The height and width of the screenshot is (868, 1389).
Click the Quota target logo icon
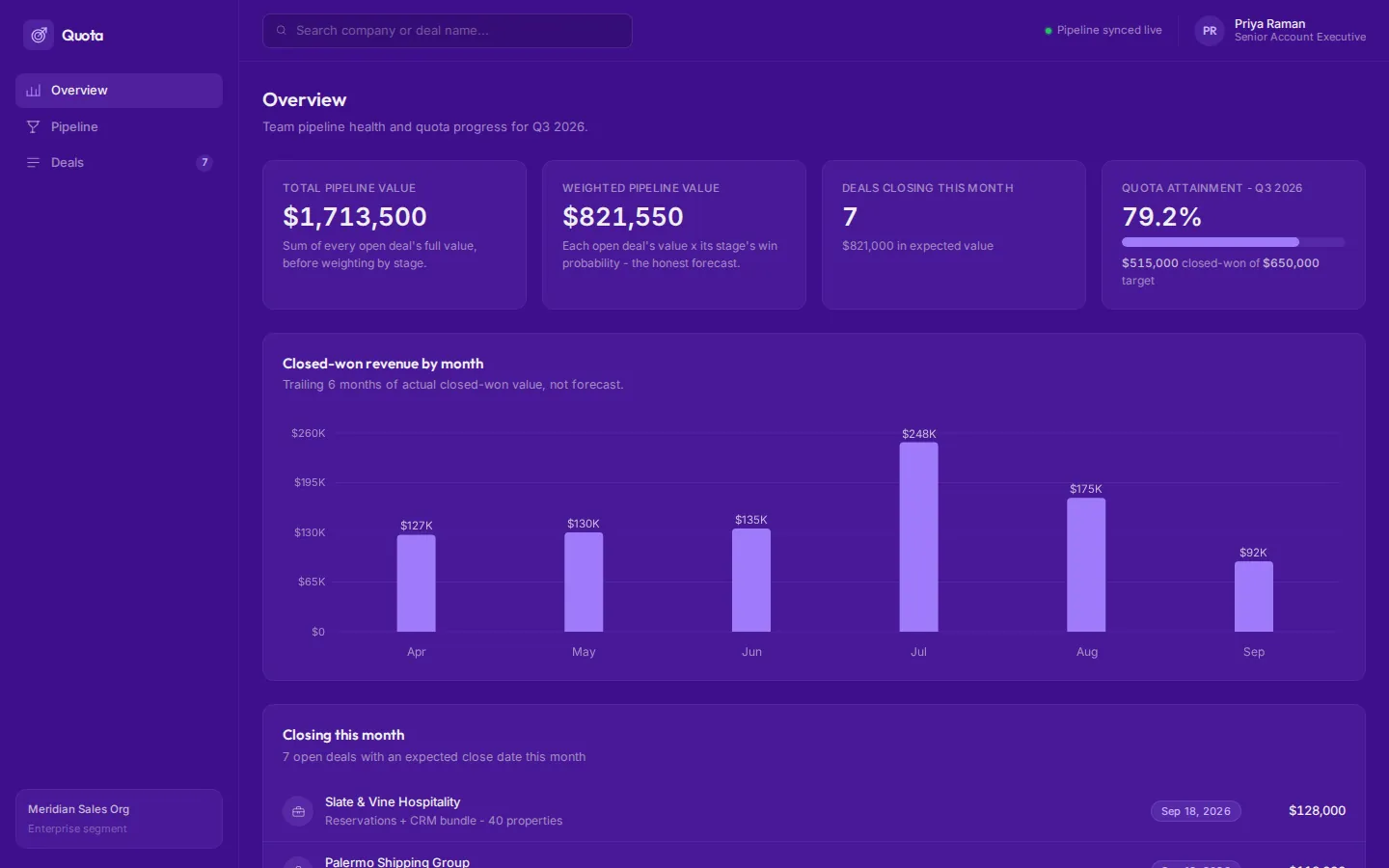39,35
